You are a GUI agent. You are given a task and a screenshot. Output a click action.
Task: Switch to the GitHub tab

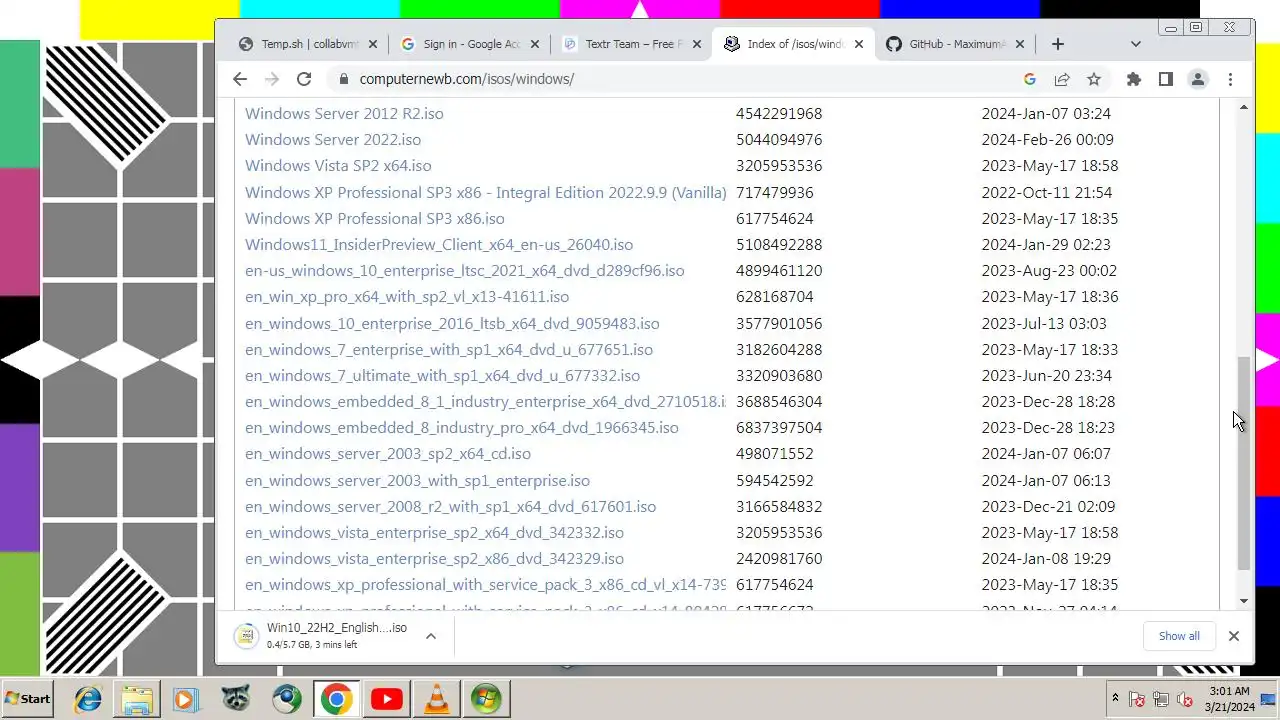(x=956, y=44)
